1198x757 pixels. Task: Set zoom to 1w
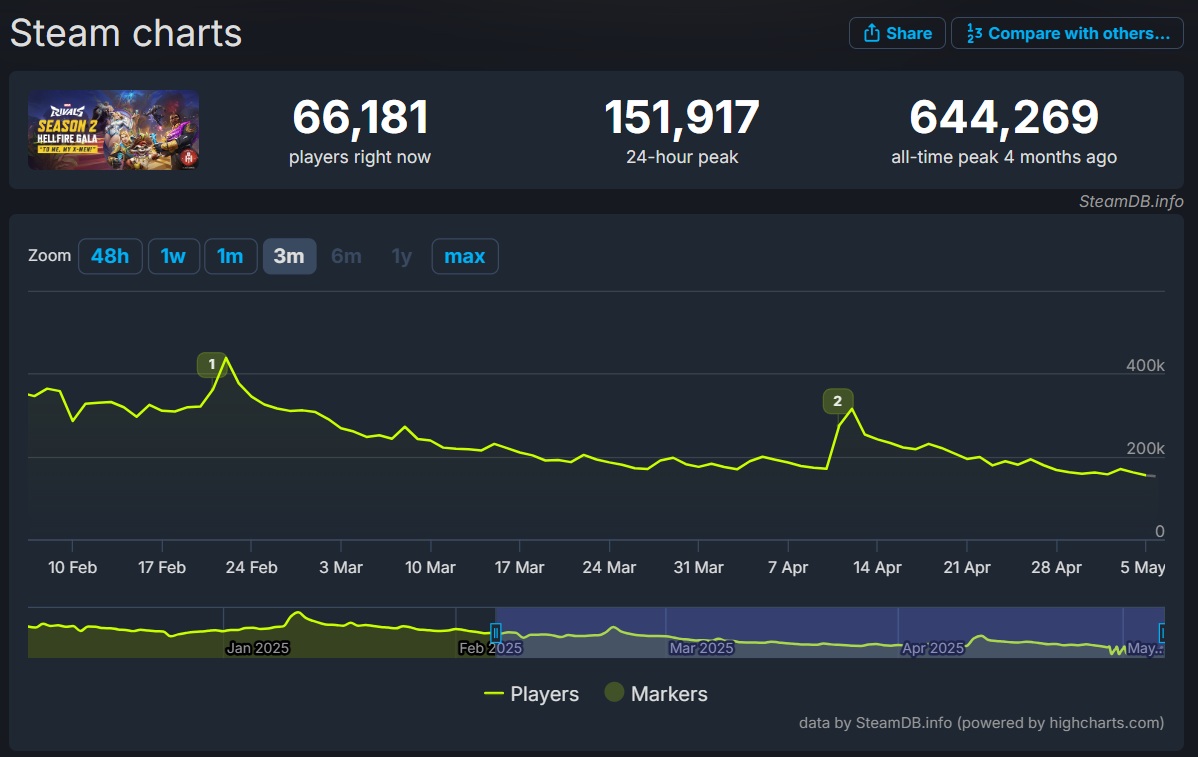coord(173,256)
